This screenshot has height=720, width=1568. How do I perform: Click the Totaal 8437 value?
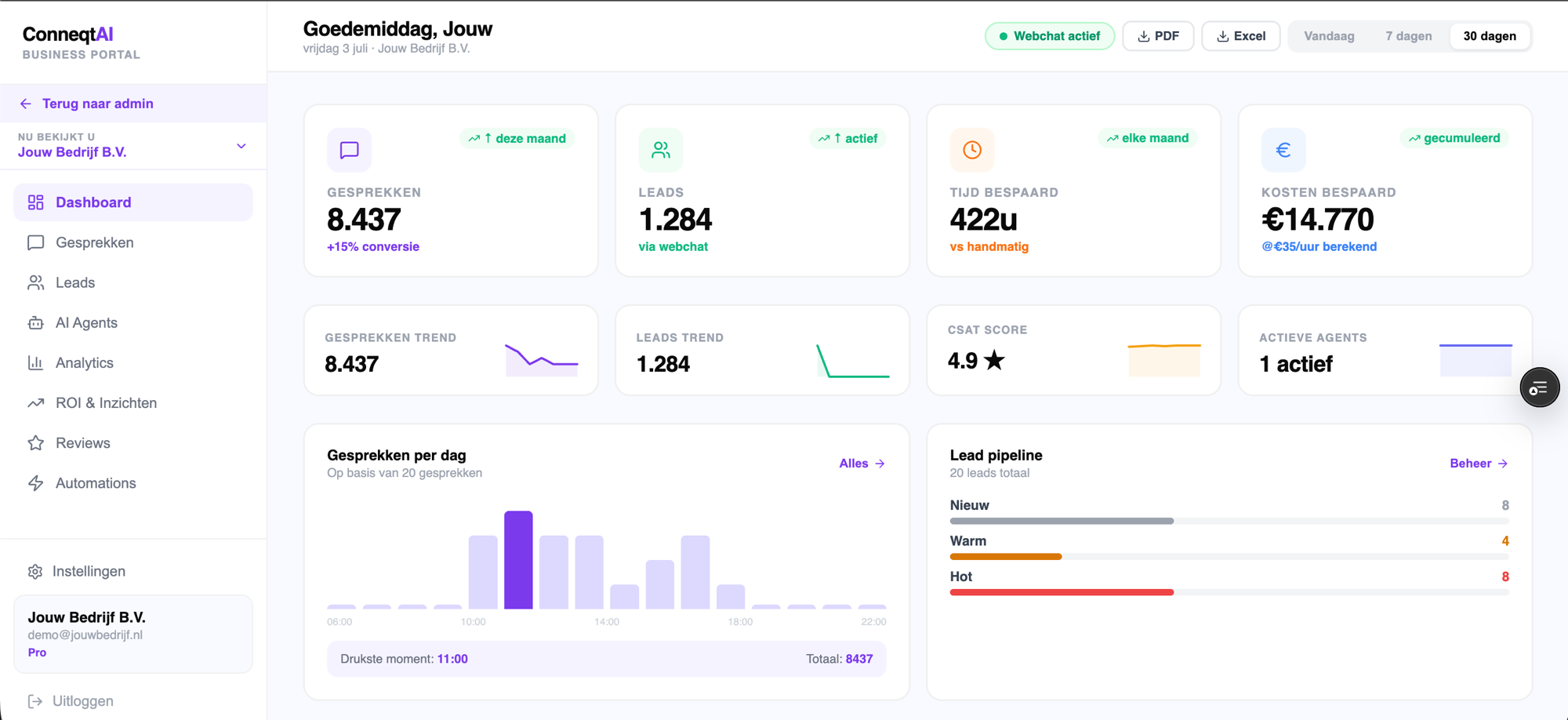pyautogui.click(x=859, y=659)
